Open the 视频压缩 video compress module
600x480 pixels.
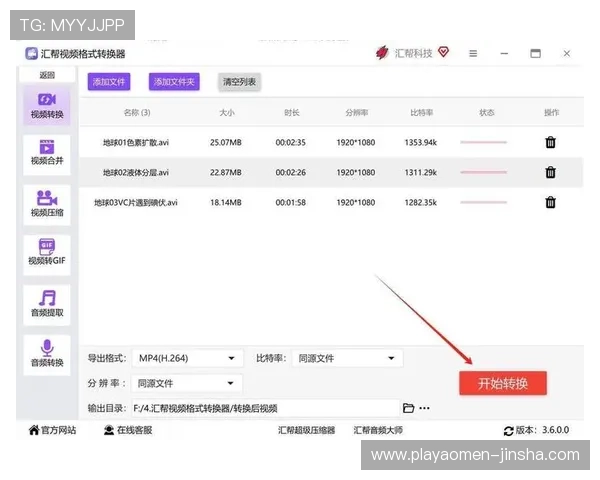click(x=47, y=205)
